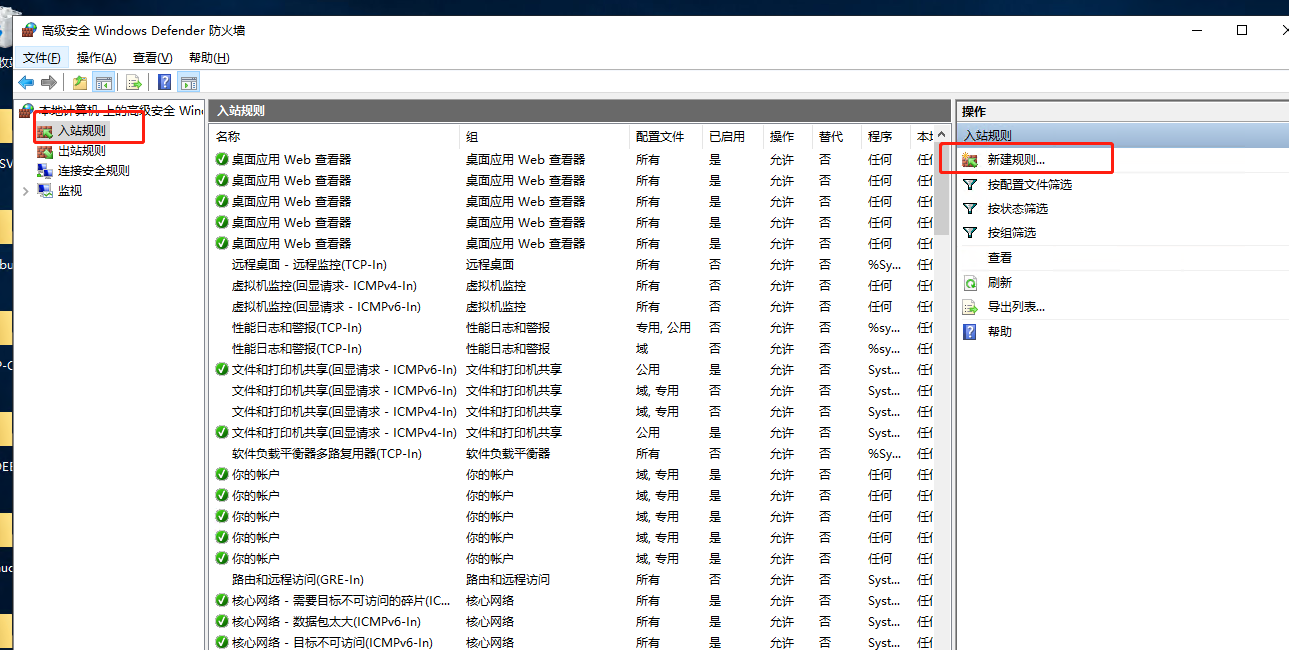Click the green refresh icon beside 刷新

click(970, 283)
